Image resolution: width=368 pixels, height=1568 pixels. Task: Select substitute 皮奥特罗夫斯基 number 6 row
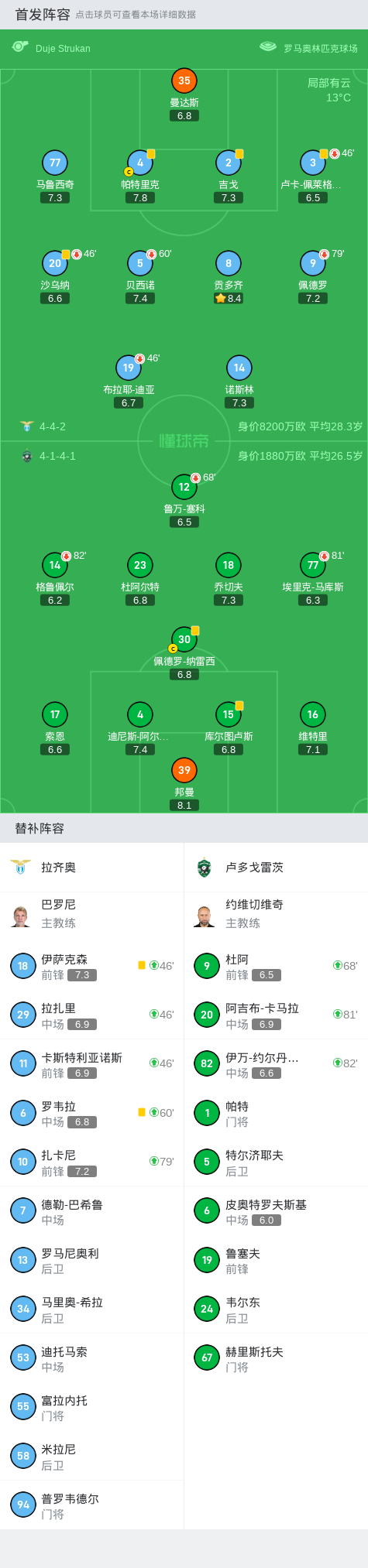[x=276, y=1211]
